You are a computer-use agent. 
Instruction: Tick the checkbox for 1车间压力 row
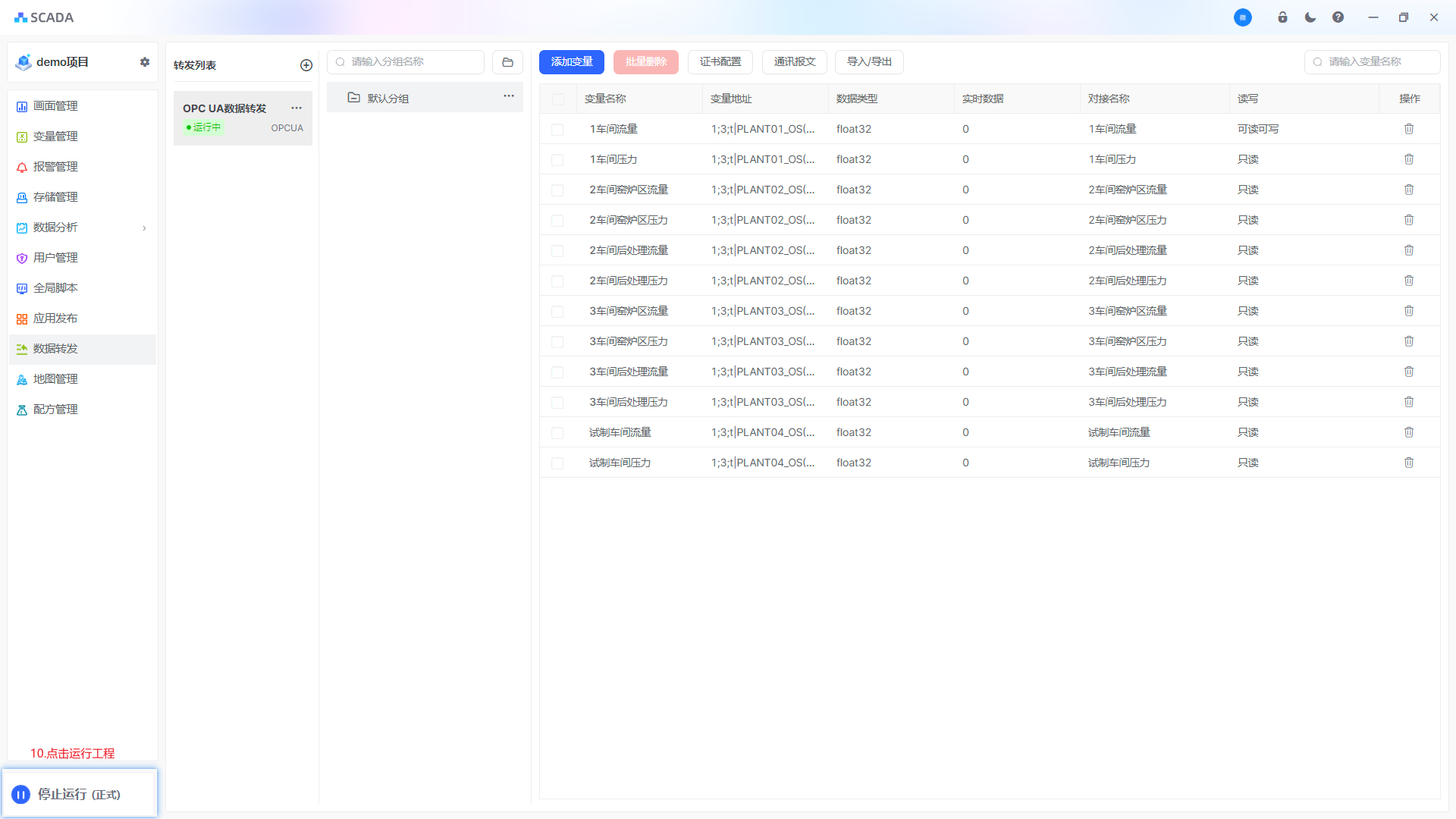coord(557,160)
